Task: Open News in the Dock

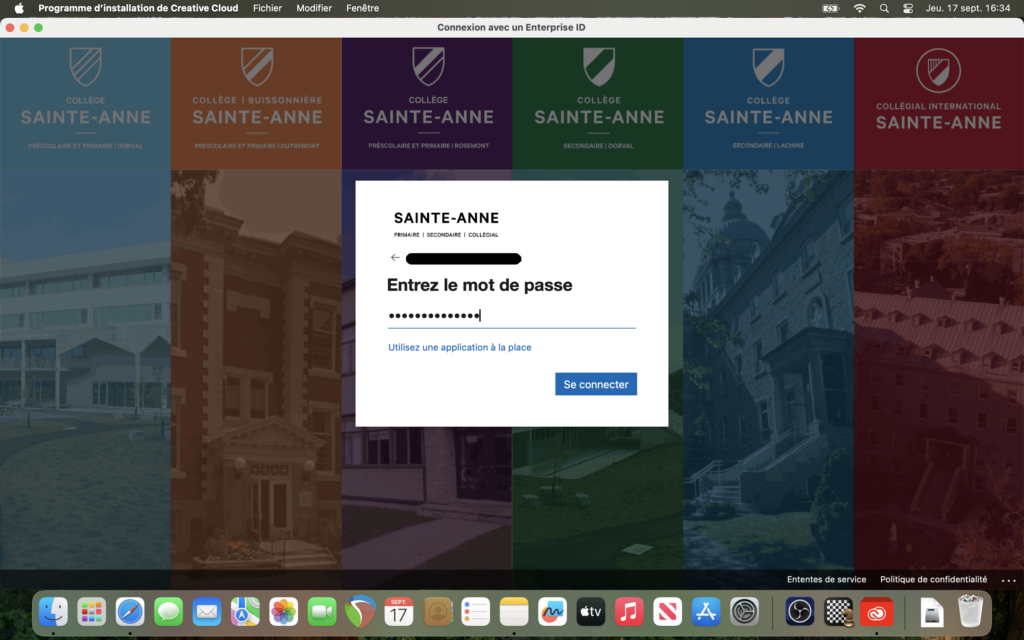Action: 667,612
